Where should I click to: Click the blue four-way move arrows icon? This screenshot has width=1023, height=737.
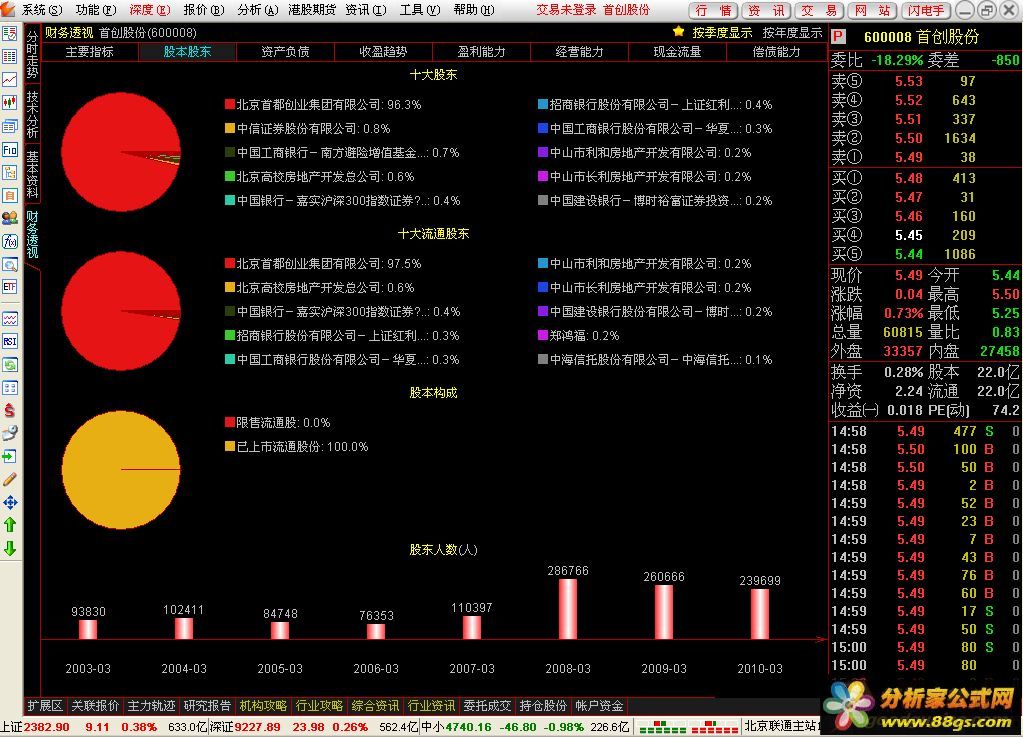(x=10, y=502)
